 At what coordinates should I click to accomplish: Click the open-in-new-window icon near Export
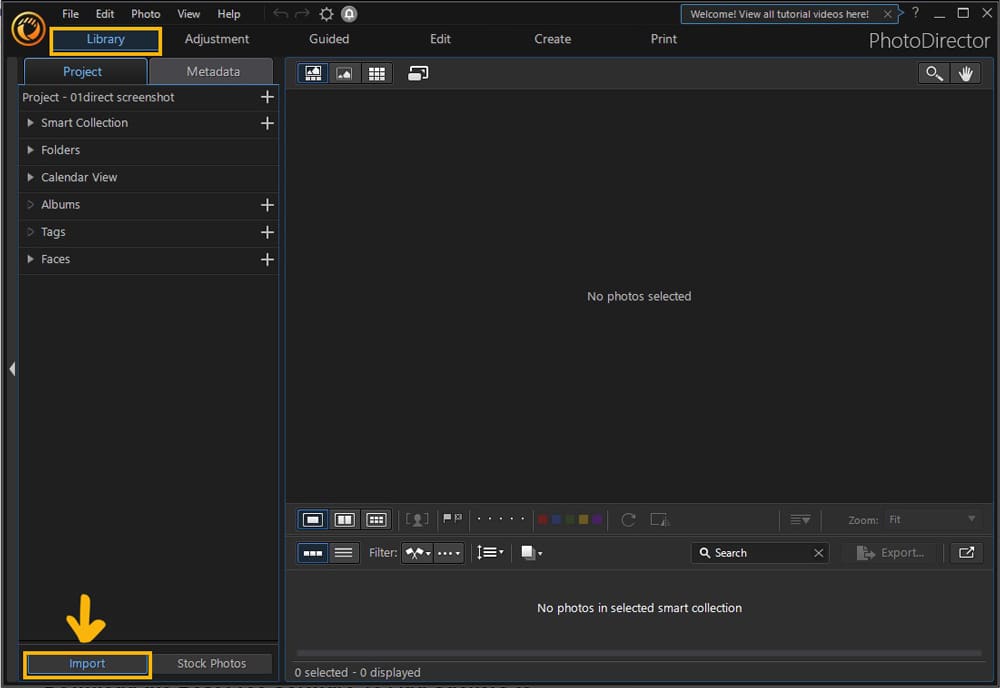pos(966,552)
